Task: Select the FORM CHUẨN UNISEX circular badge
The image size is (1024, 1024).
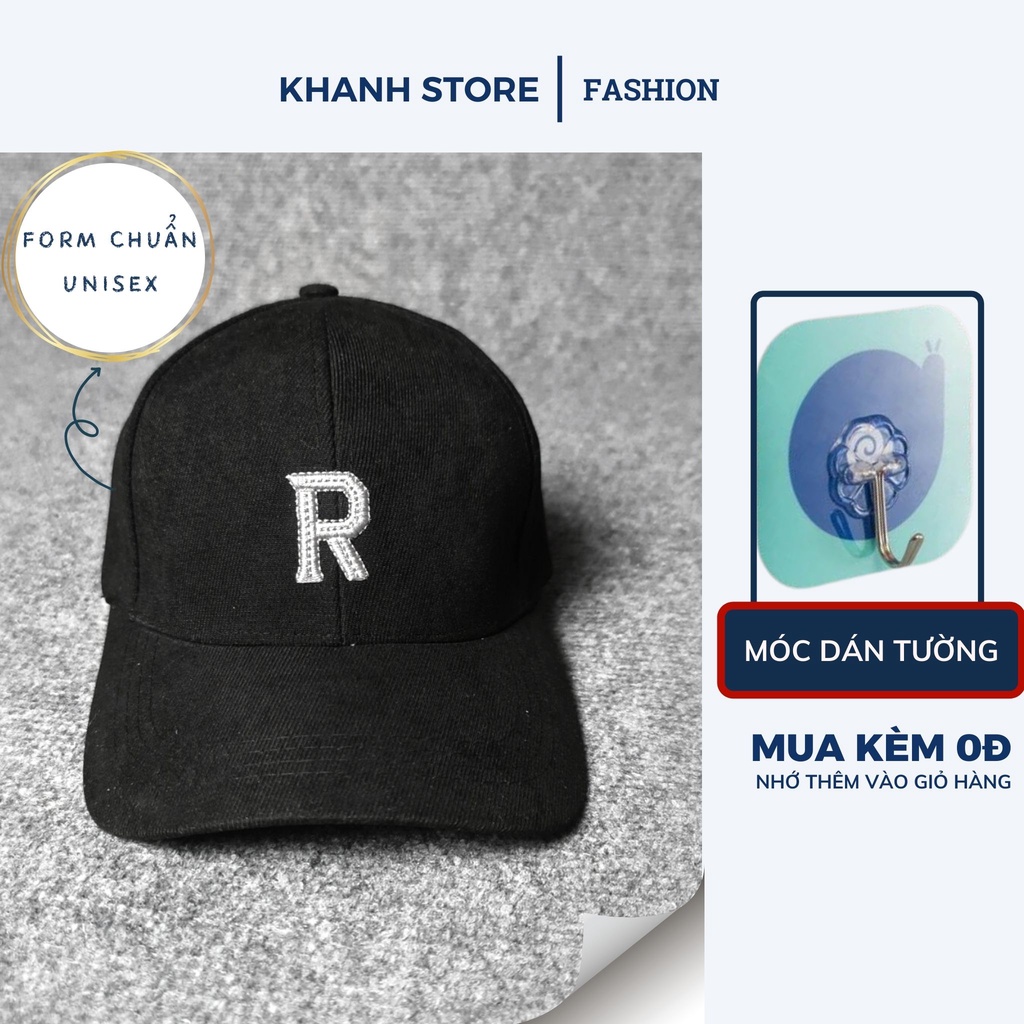Action: click(x=110, y=258)
